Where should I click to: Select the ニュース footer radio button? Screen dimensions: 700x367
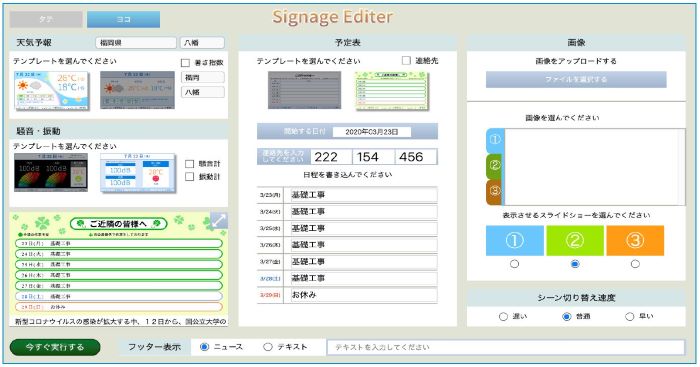pos(204,347)
